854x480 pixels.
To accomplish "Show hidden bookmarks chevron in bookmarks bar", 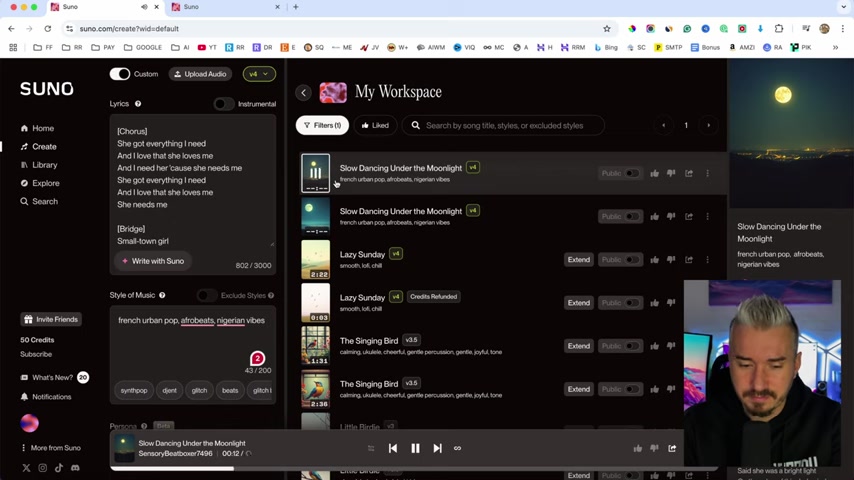I will tap(835, 47).
